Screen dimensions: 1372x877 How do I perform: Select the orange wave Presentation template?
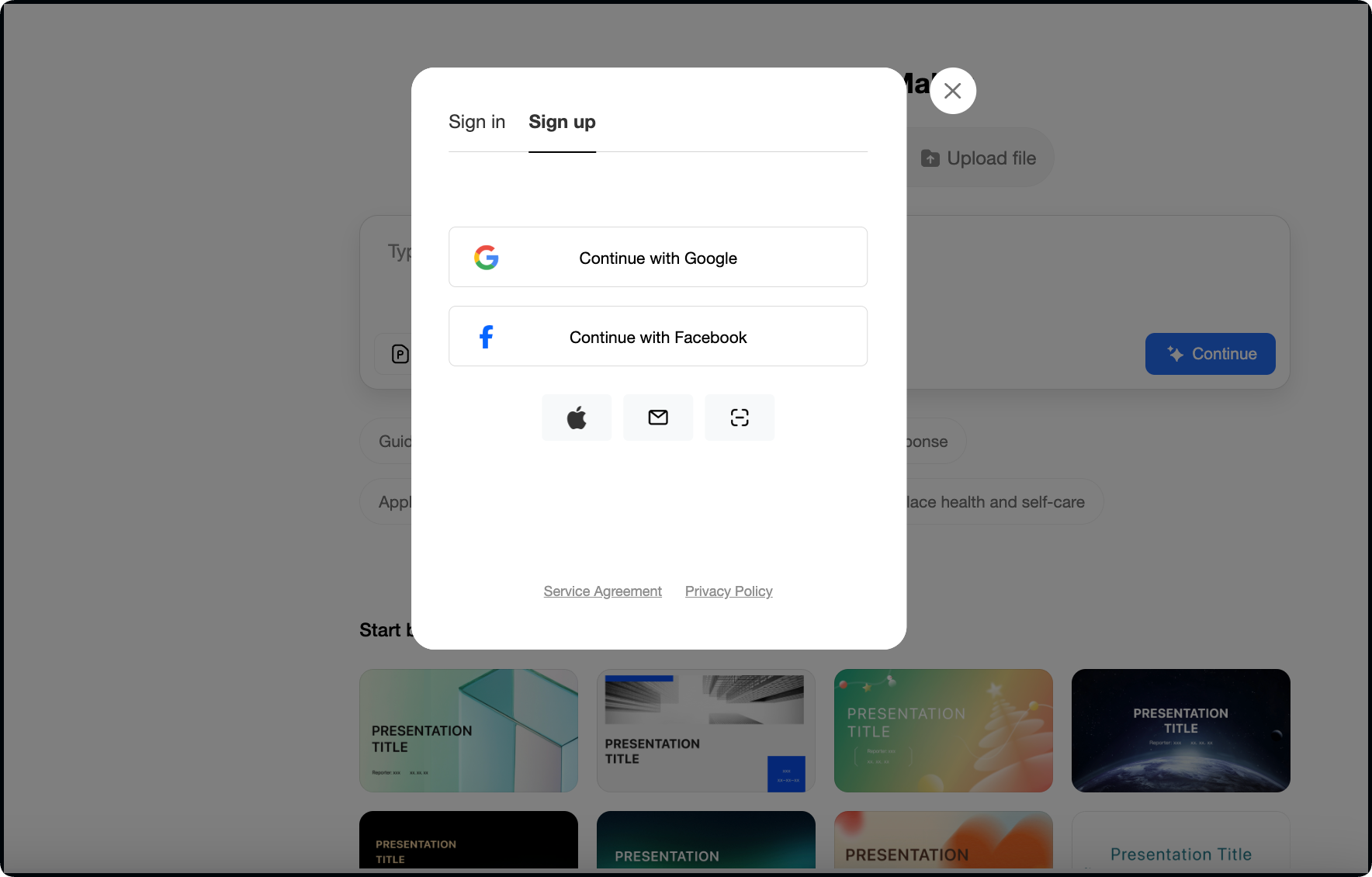944,840
